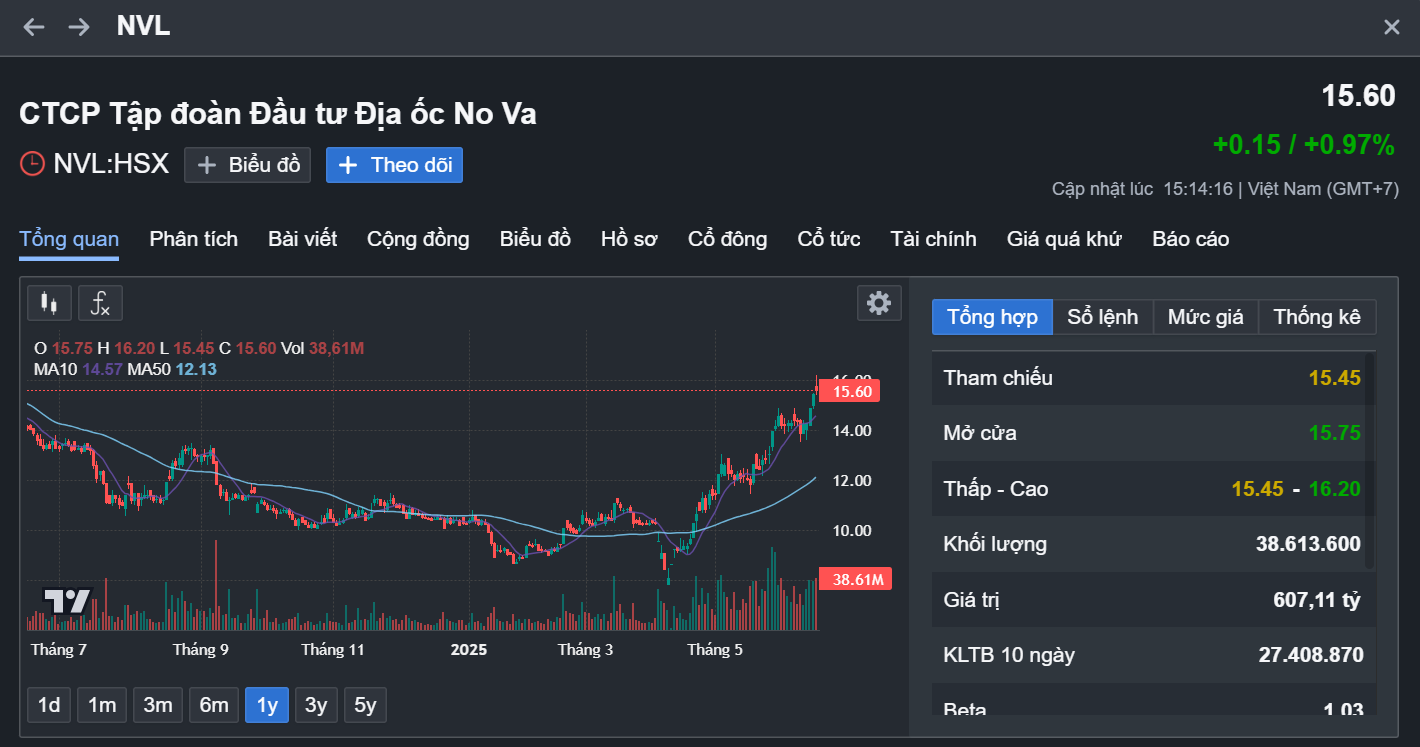1420x747 pixels.
Task: Switch to the Phân tích tab
Action: (x=194, y=239)
